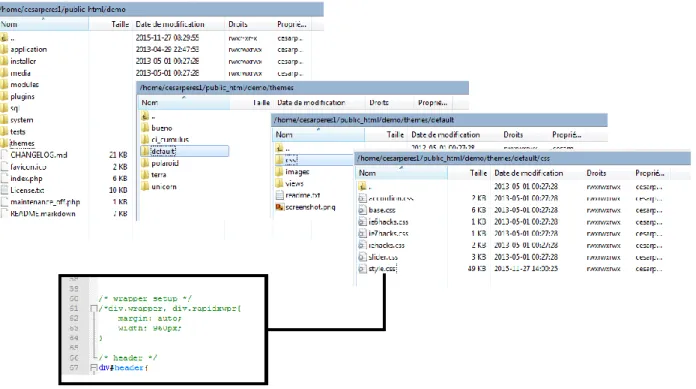Click the 49 KB size of style.css
Screen dimensions: 696x389
click(477, 269)
